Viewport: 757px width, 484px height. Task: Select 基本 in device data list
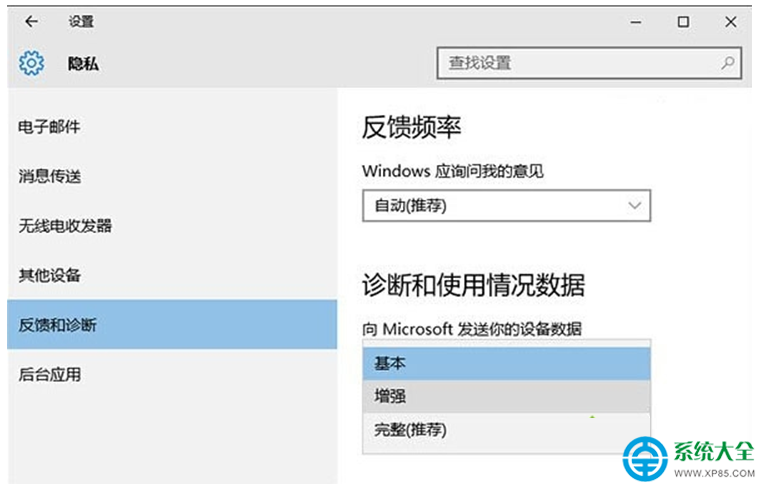click(506, 363)
